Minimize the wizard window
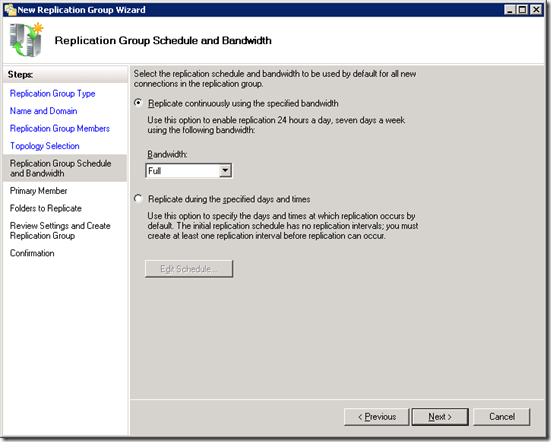551x442 pixels. pos(510,10)
